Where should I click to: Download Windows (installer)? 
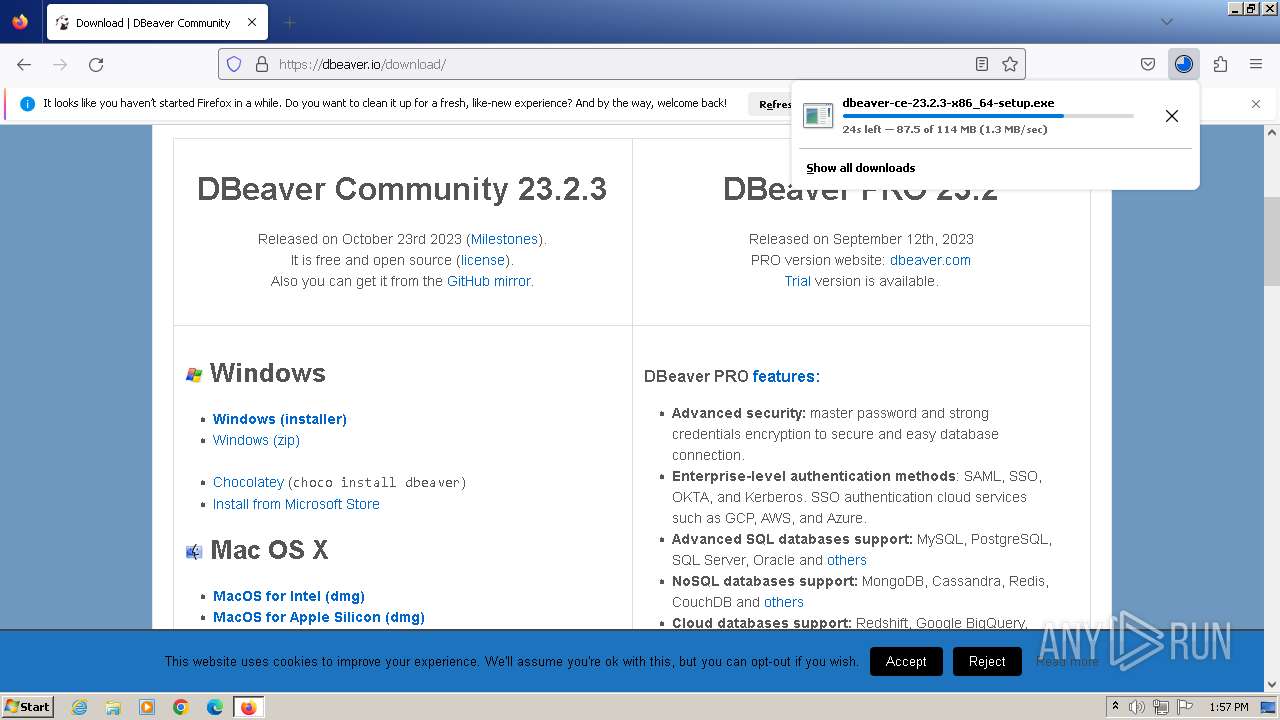click(x=280, y=419)
